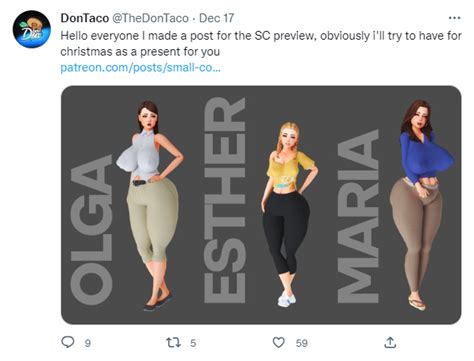The height and width of the screenshot is (361, 474).
Task: Click the like count showing 59
Action: click(302, 343)
